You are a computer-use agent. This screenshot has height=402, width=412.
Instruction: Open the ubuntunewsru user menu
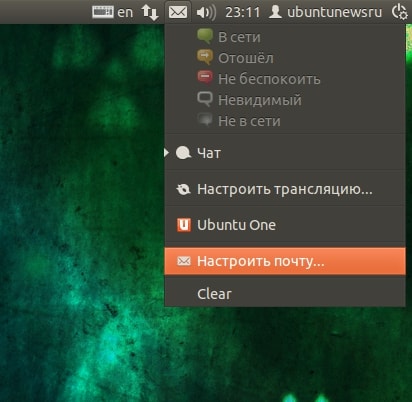coord(334,12)
